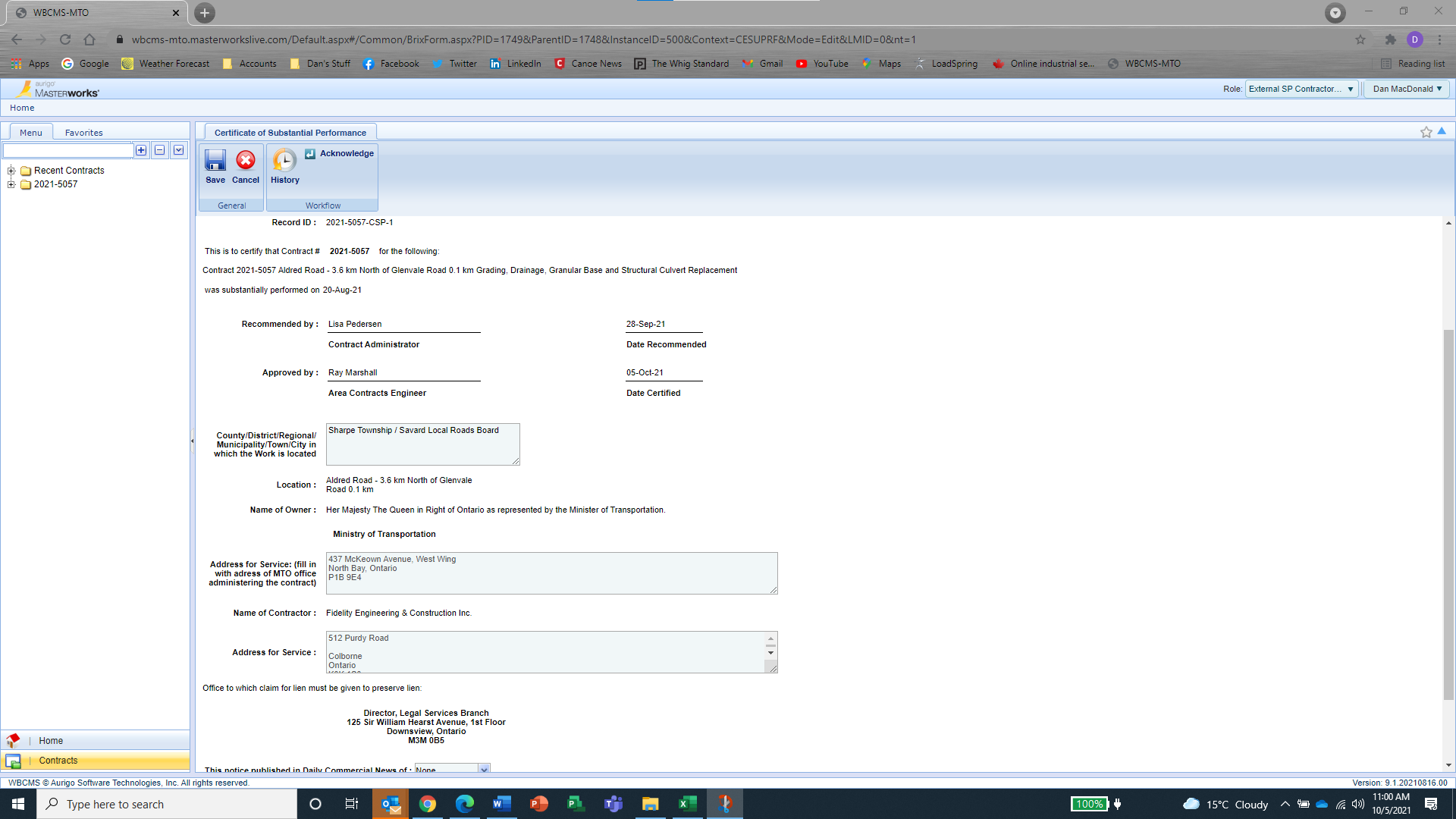Collapse left navigation panel splitter
This screenshot has height=819, width=1456.
193,441
